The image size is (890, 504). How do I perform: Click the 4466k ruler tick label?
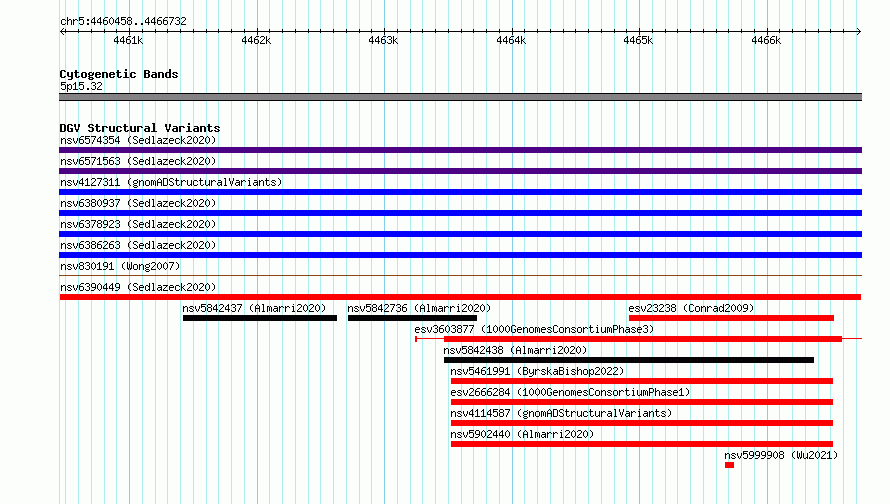tap(766, 40)
